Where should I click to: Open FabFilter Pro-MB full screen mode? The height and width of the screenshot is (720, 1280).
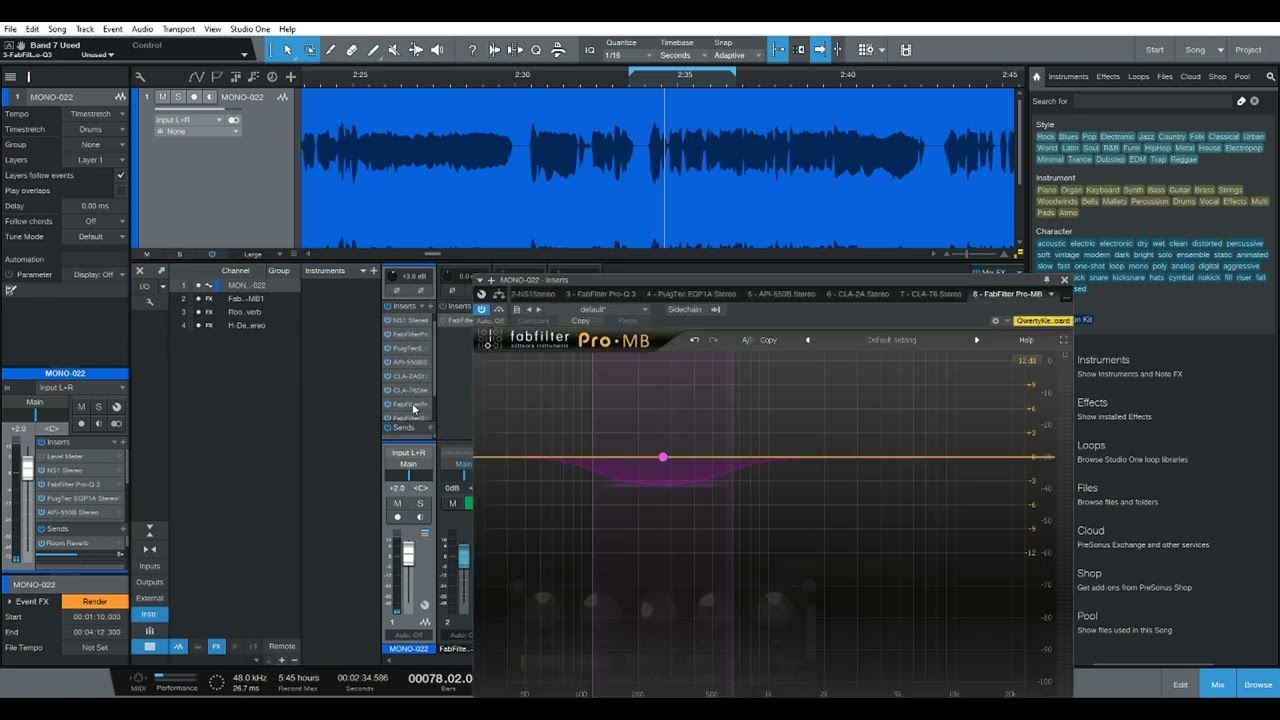(1063, 340)
